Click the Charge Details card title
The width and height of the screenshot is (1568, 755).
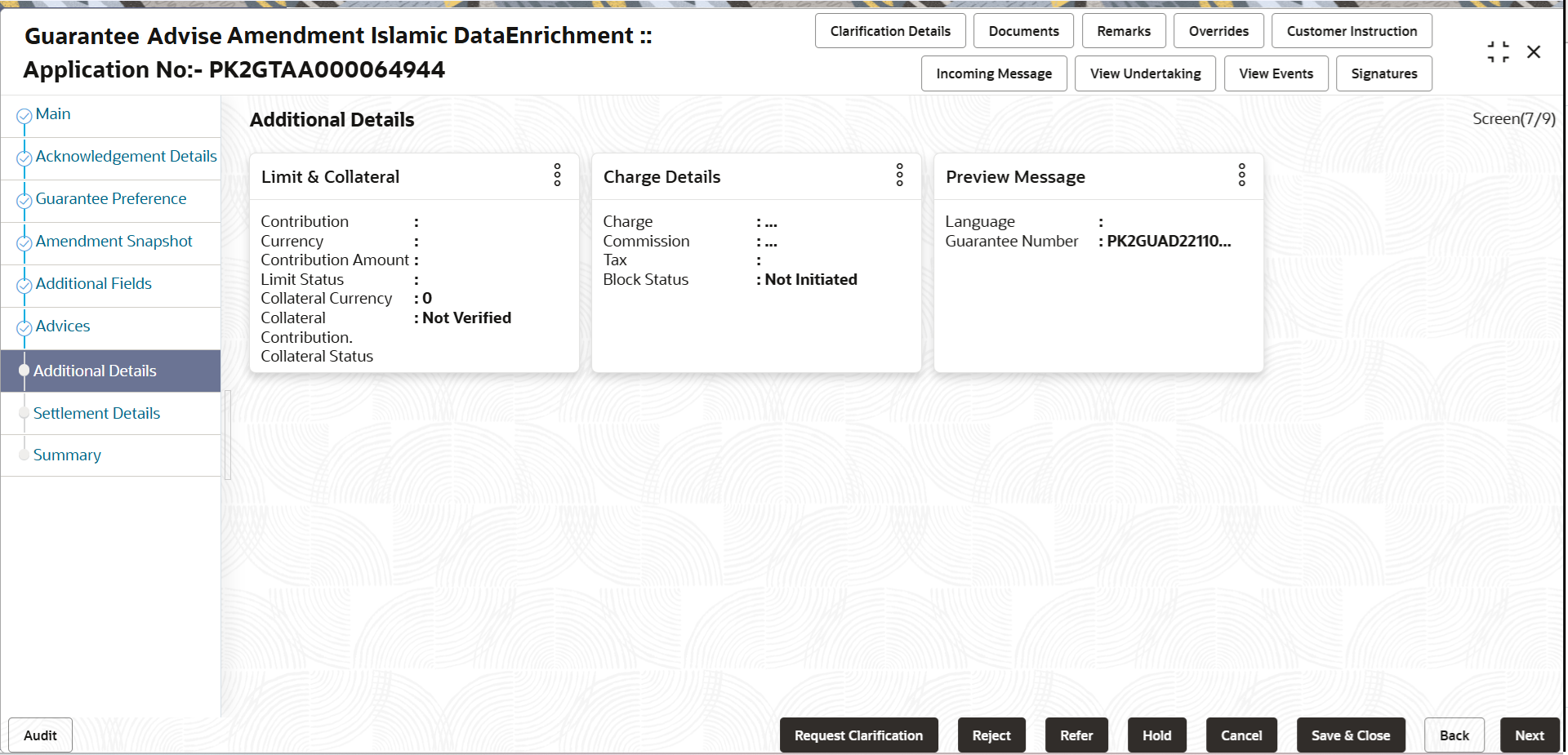click(661, 177)
